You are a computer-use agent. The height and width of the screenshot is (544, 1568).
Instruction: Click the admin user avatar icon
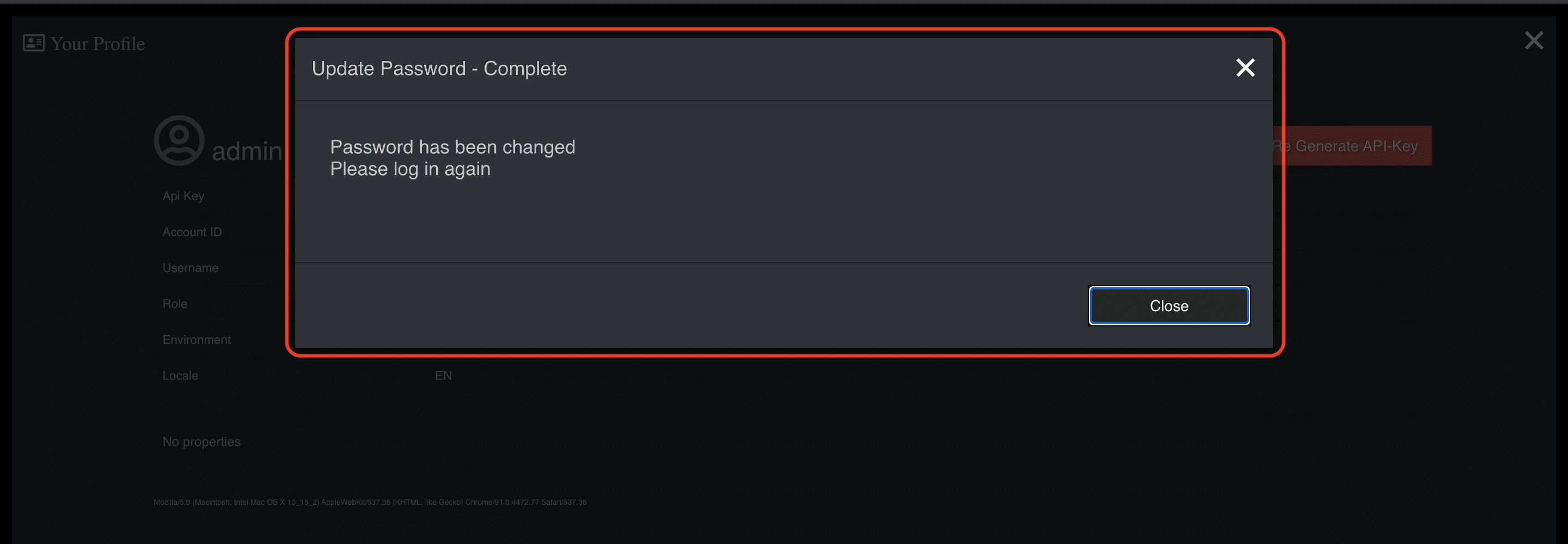click(179, 140)
